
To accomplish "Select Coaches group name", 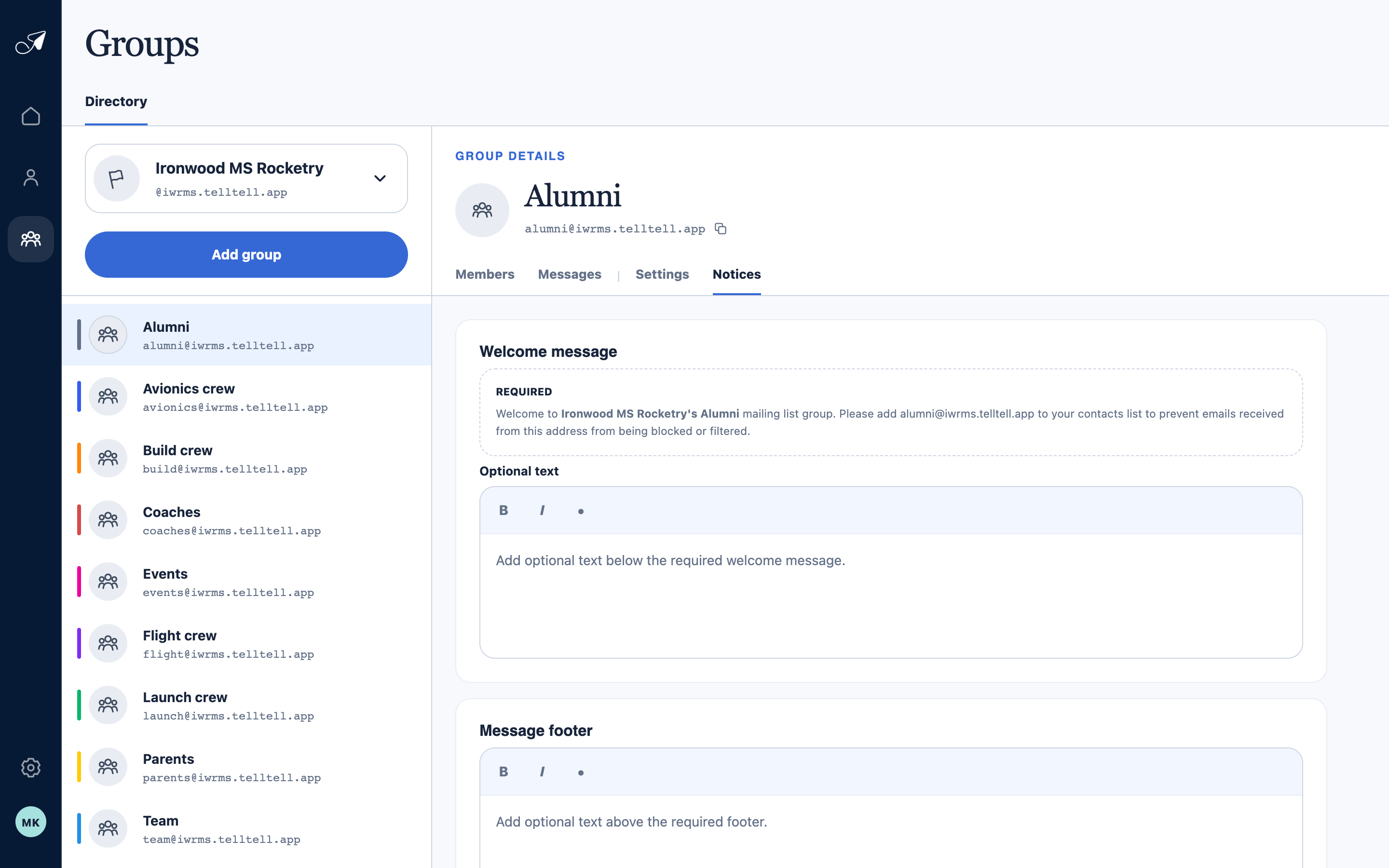I will [x=172, y=512].
